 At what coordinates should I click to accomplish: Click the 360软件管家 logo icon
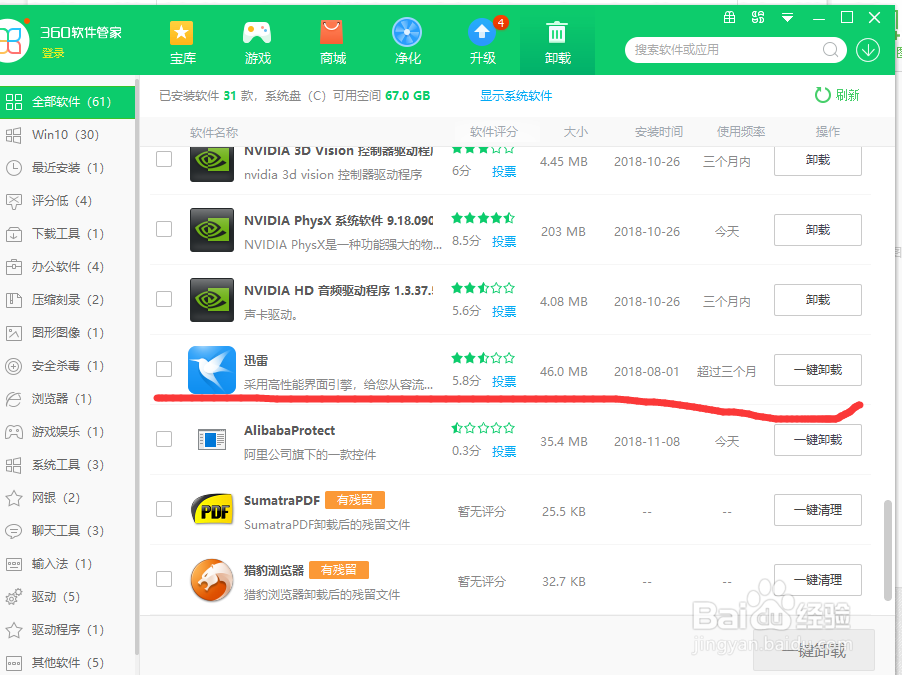click(x=13, y=40)
